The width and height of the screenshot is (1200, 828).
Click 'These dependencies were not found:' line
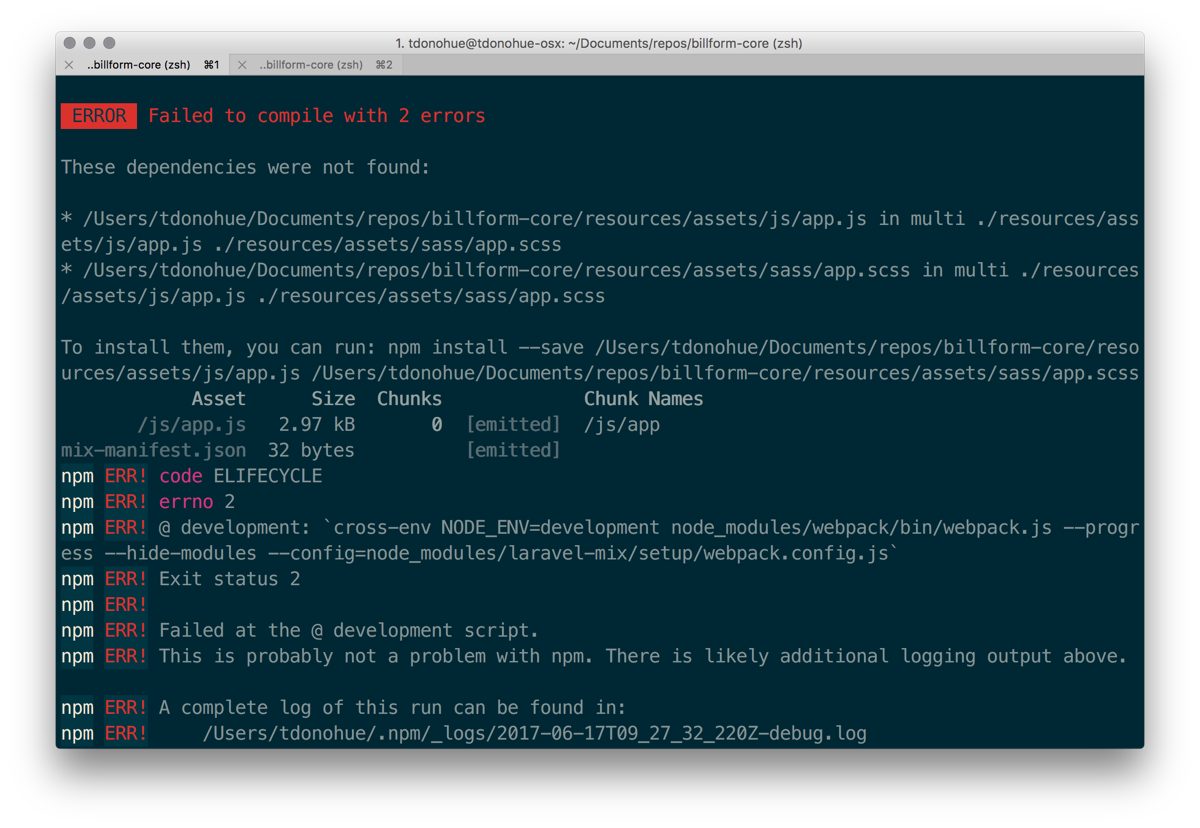(x=246, y=167)
